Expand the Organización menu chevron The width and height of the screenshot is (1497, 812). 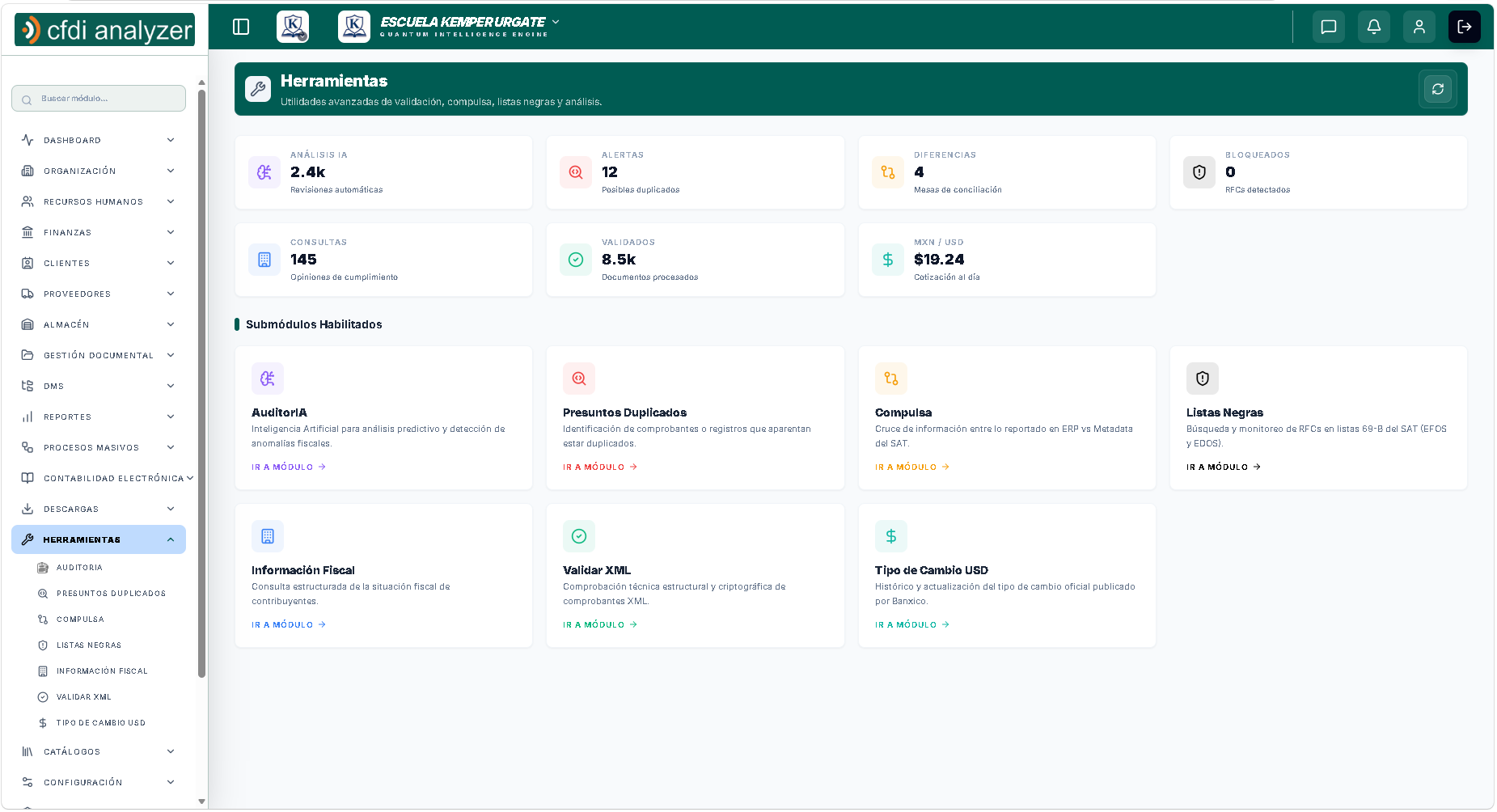pos(171,171)
